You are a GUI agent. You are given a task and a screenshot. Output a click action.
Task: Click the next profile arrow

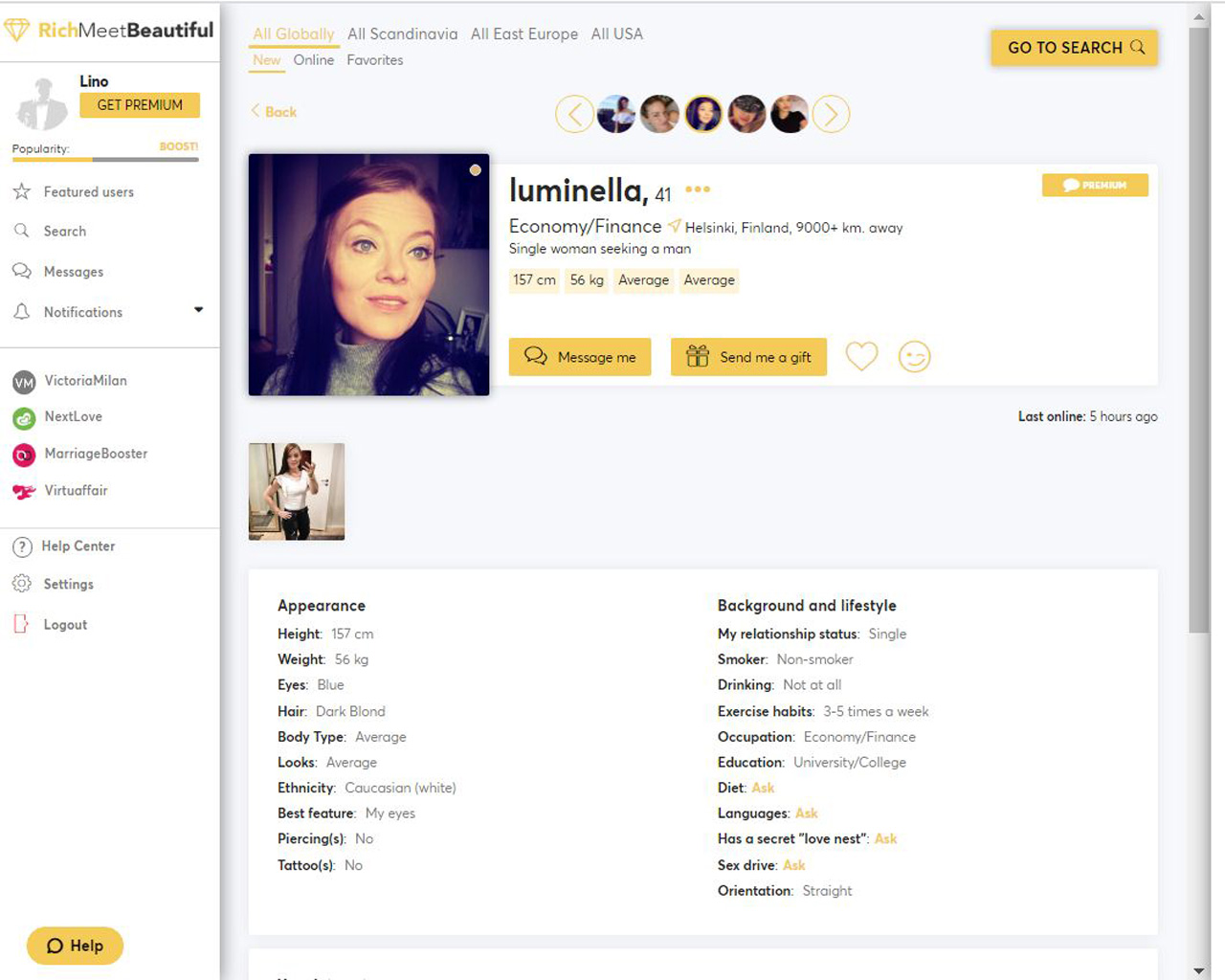(832, 114)
